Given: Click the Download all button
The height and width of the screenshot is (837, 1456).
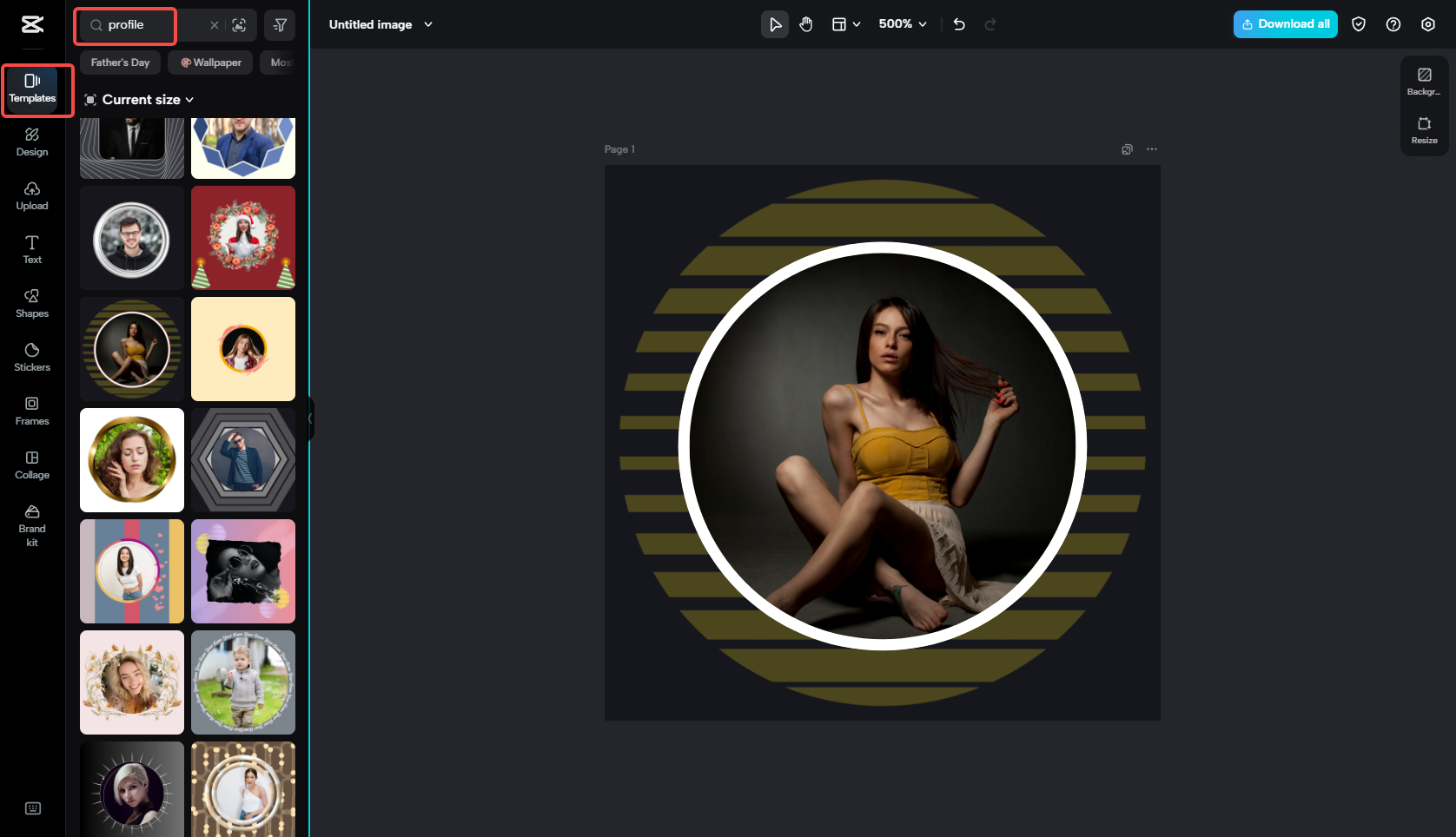Looking at the screenshot, I should coord(1285,24).
